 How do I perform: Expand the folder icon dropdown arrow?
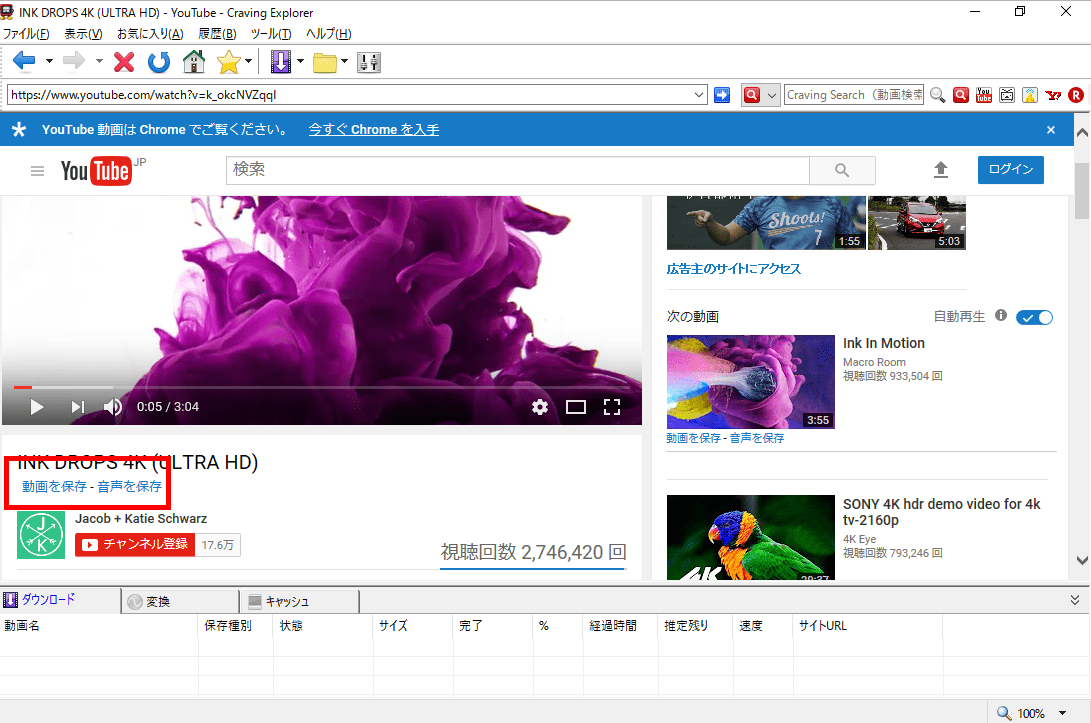click(x=344, y=61)
